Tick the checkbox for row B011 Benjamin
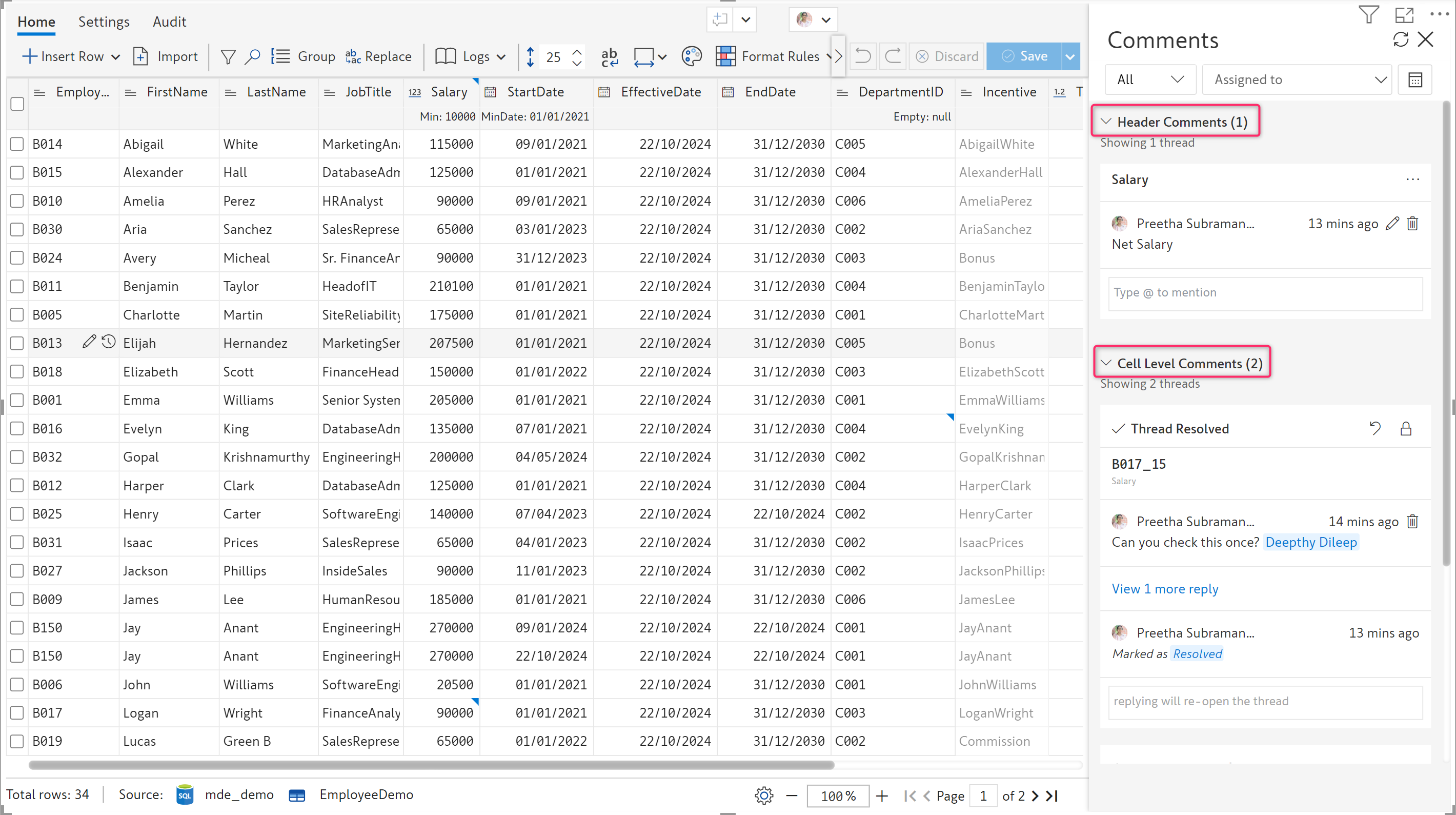The width and height of the screenshot is (1456, 815). pyautogui.click(x=17, y=286)
